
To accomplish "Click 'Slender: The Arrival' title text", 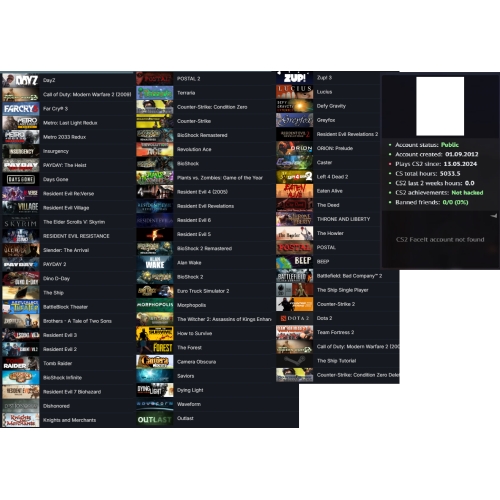I will coord(66,250).
